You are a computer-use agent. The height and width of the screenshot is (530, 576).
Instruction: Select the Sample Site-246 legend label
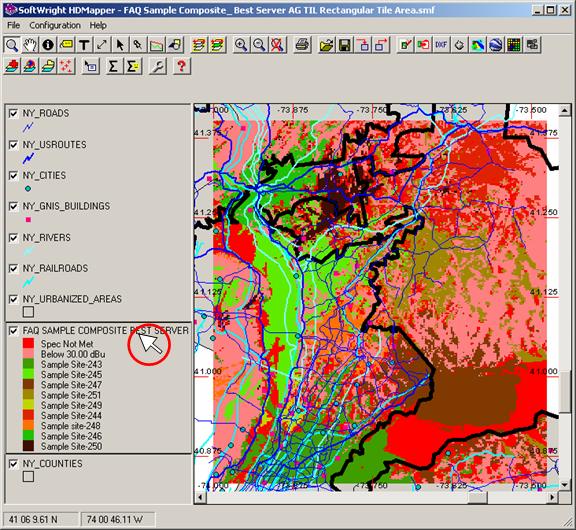[71, 436]
